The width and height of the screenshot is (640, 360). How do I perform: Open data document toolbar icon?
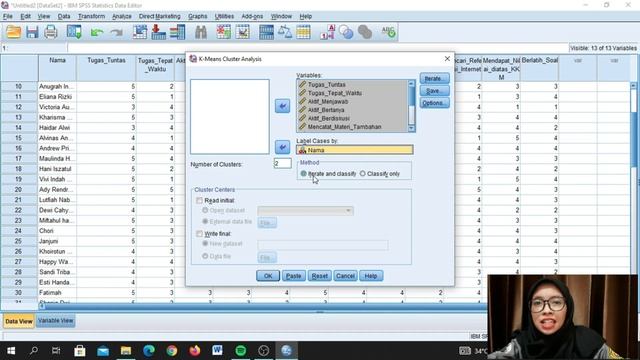[13, 32]
